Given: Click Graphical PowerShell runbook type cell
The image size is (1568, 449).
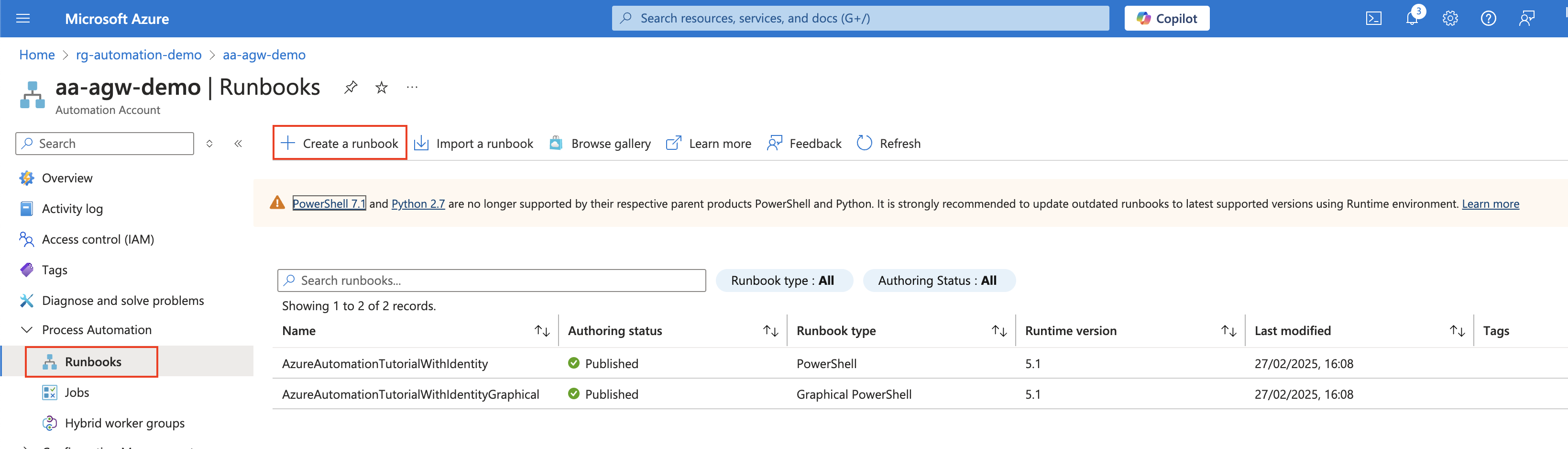Looking at the screenshot, I should pos(854,394).
